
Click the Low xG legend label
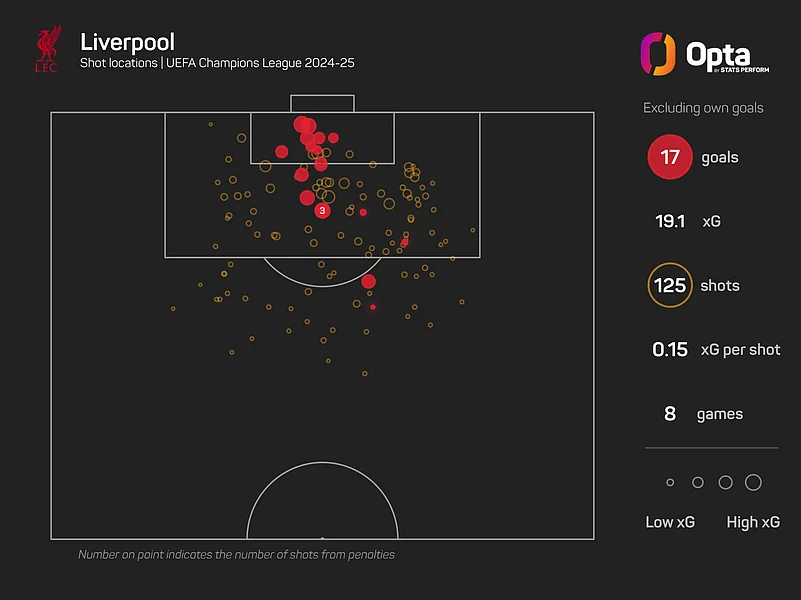670,522
